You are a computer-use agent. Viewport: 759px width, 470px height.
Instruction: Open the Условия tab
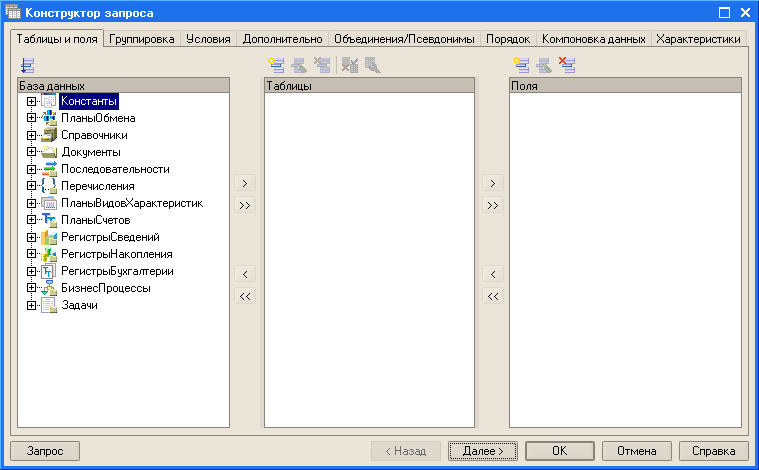coord(208,39)
